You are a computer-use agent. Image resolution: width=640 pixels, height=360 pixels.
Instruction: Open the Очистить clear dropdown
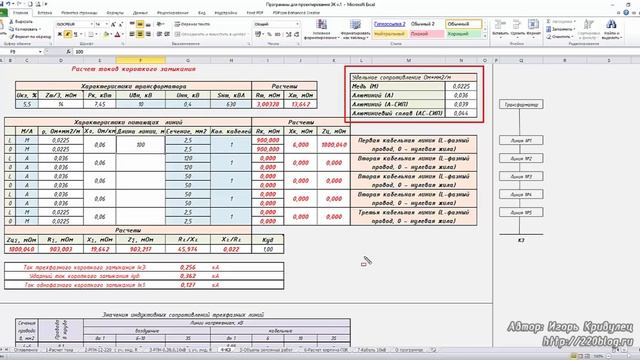tap(559, 37)
